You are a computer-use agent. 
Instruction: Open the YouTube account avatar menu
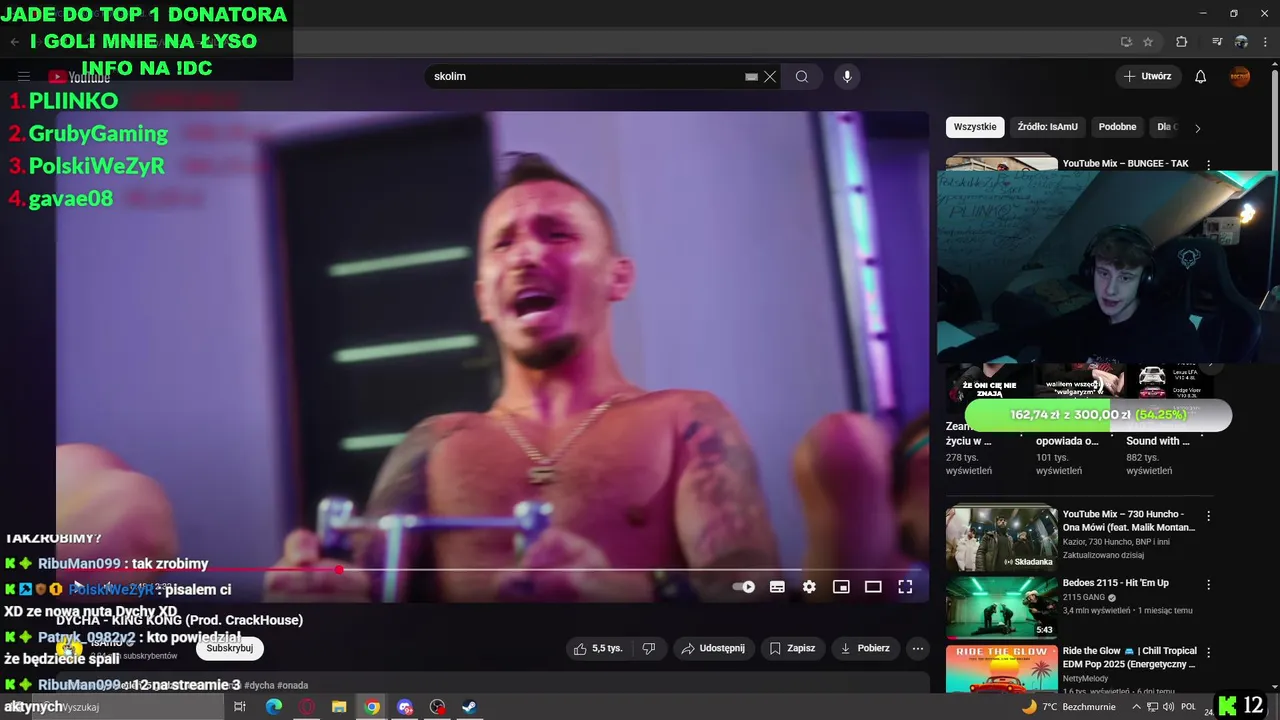tap(1240, 76)
